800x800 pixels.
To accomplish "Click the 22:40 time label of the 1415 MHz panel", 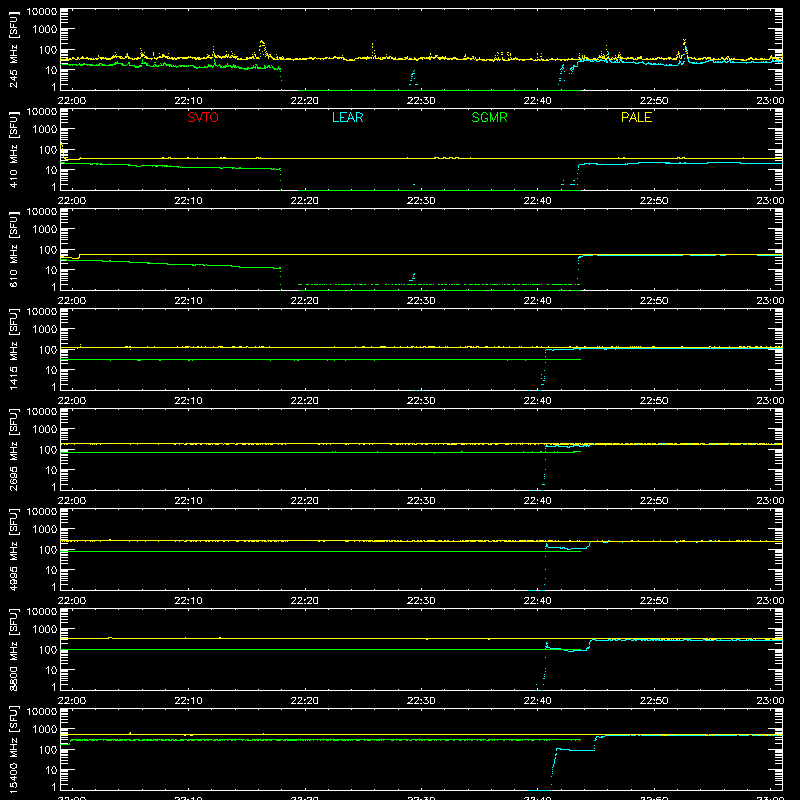I will [x=537, y=401].
